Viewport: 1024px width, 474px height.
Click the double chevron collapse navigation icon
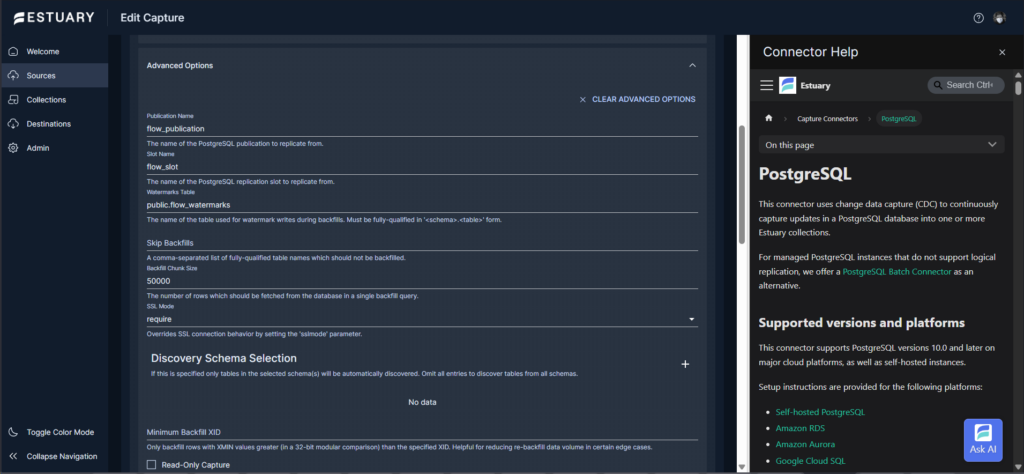pyautogui.click(x=13, y=456)
